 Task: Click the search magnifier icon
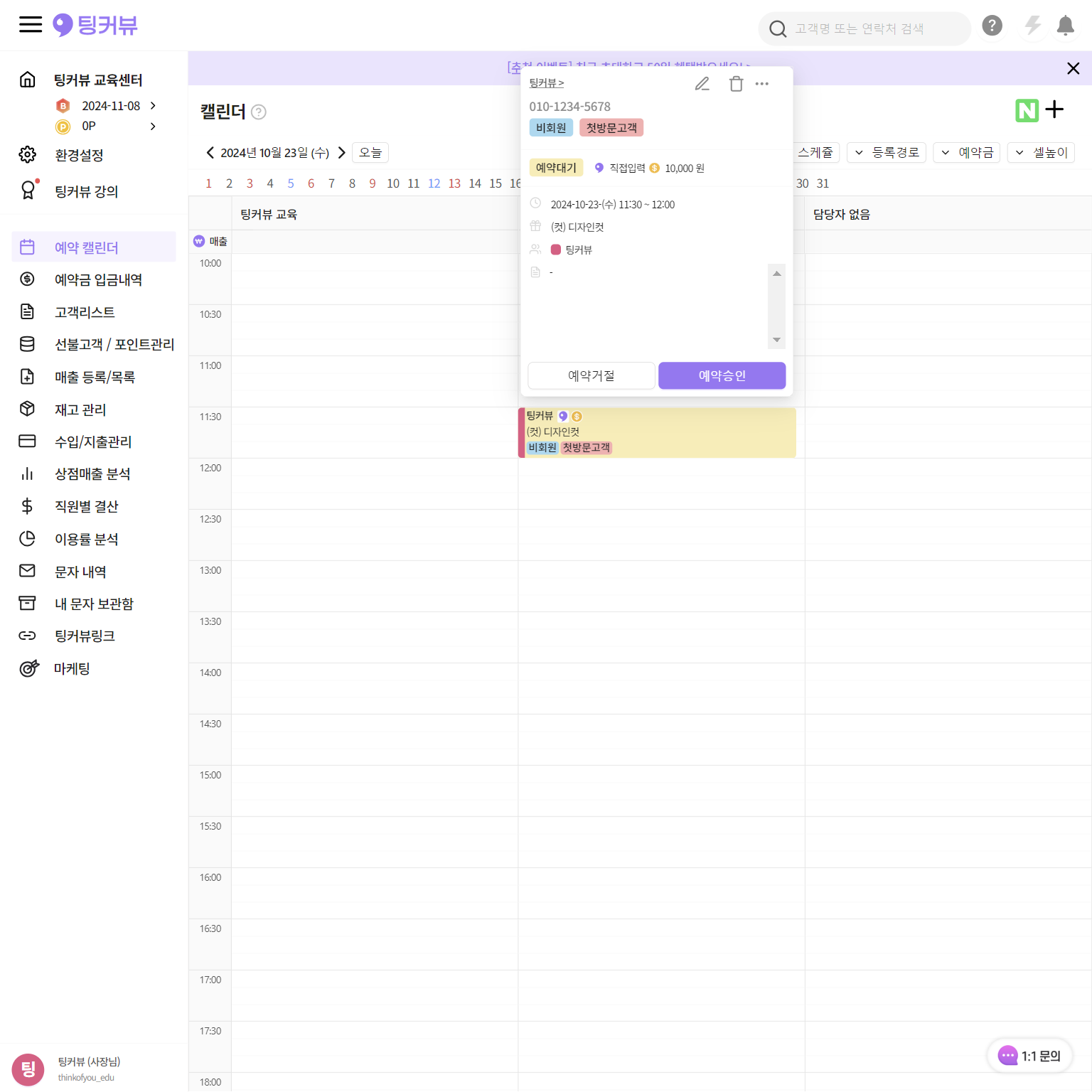[x=778, y=28]
